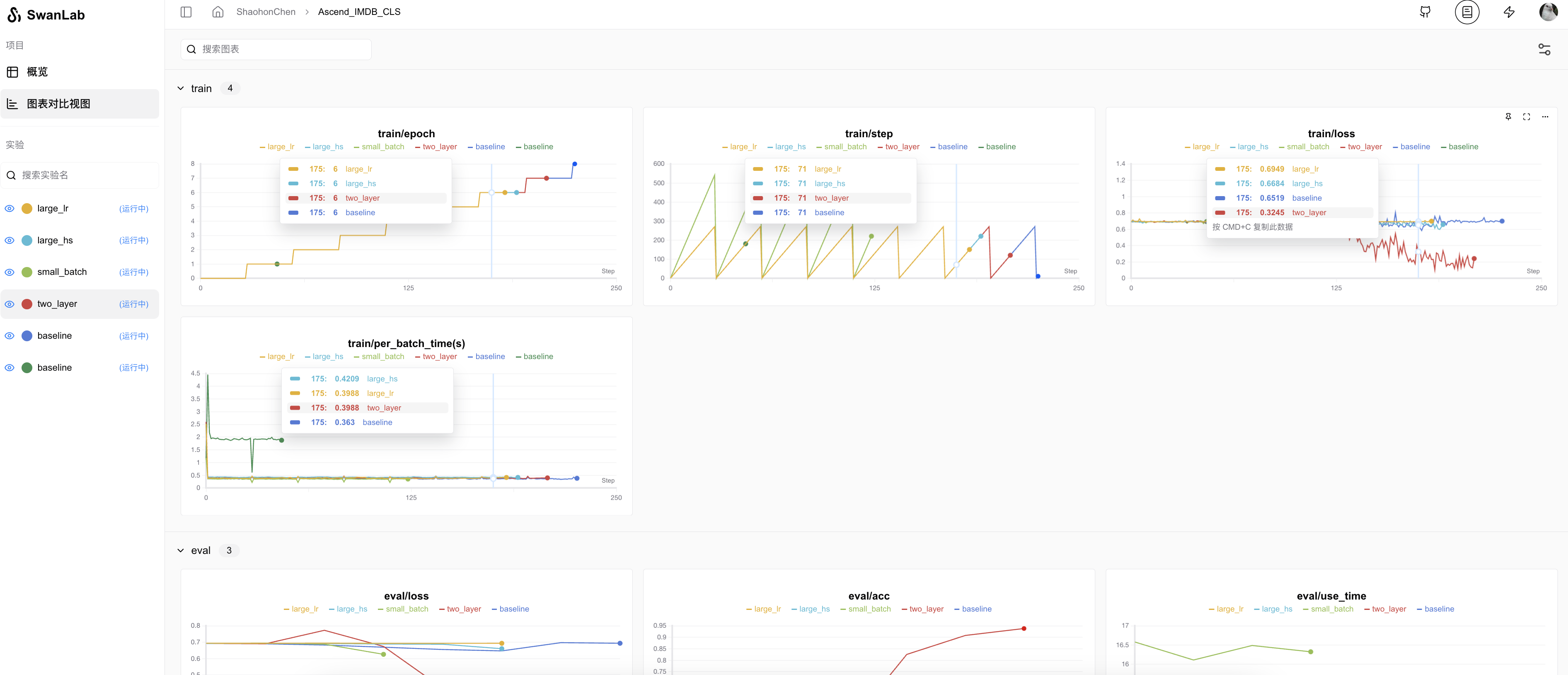Hide the large_lr experiment
This screenshot has width=1568, height=675.
click(10, 209)
